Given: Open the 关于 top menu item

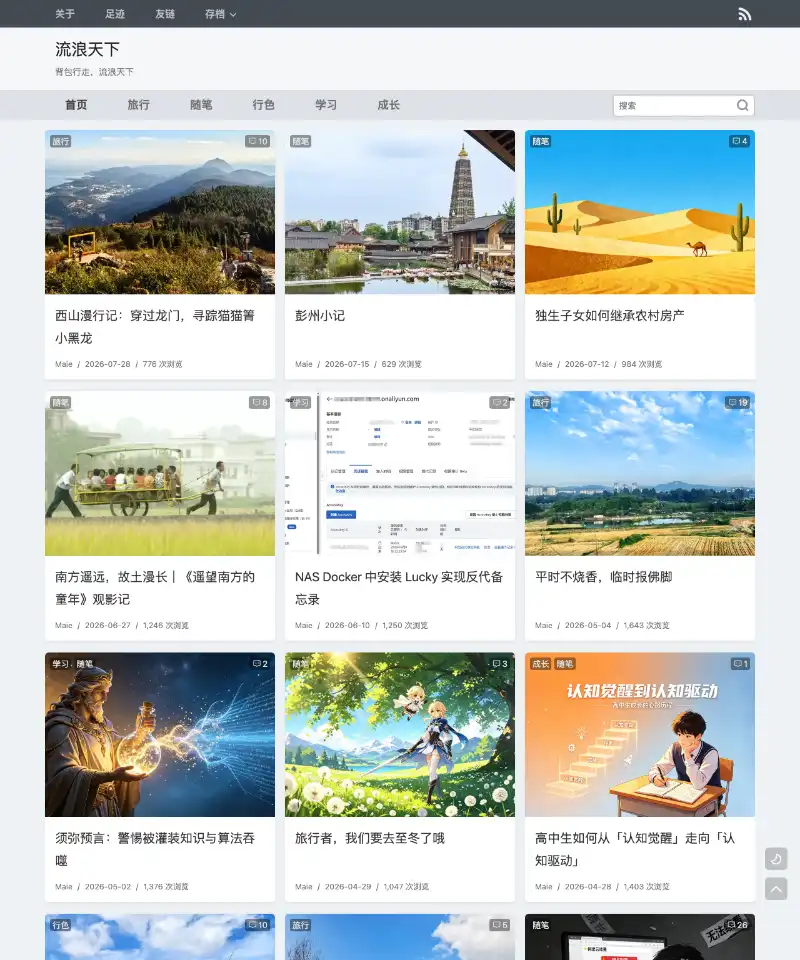Looking at the screenshot, I should 64,14.
